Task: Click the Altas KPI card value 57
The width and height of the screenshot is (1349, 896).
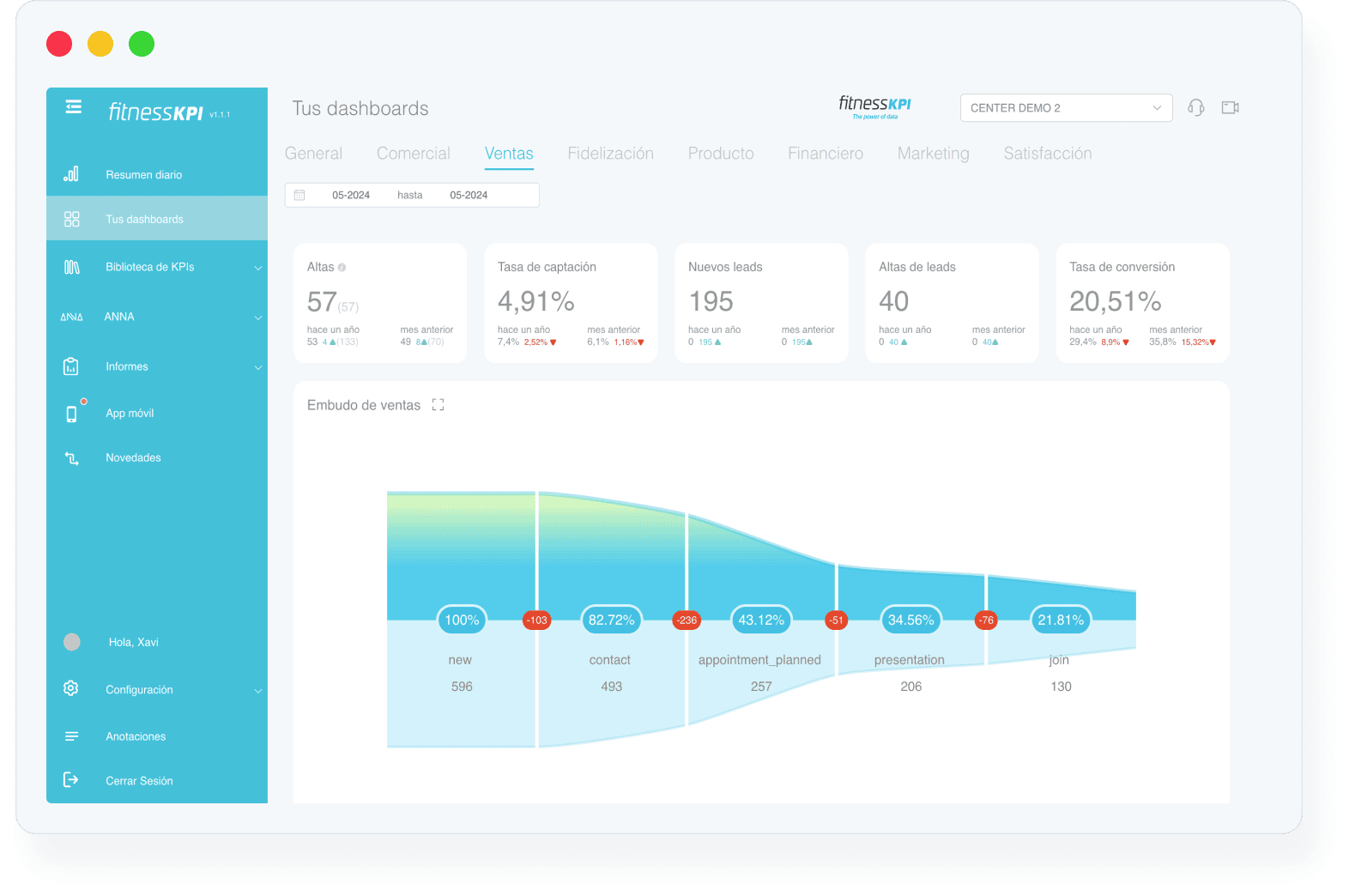Action: [322, 302]
